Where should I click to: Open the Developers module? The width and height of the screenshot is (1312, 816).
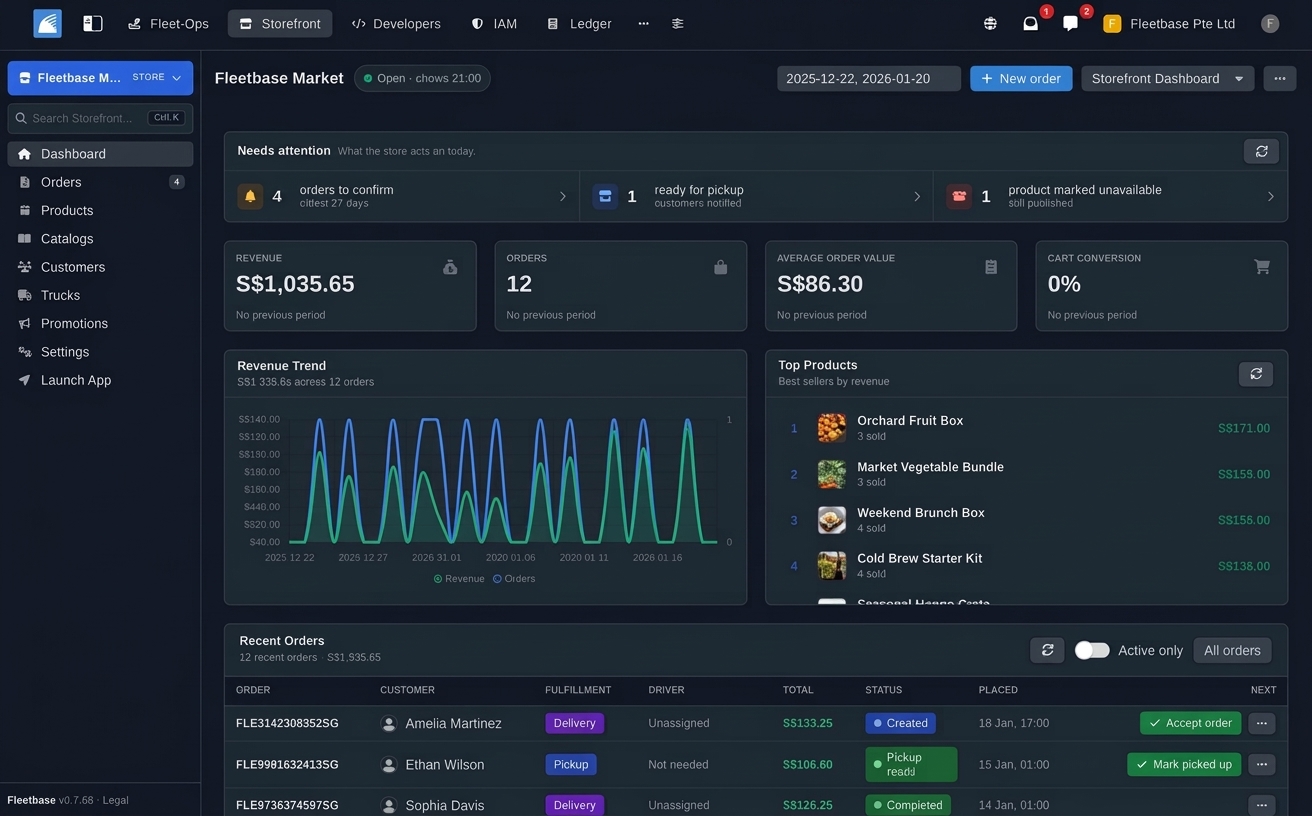(396, 23)
